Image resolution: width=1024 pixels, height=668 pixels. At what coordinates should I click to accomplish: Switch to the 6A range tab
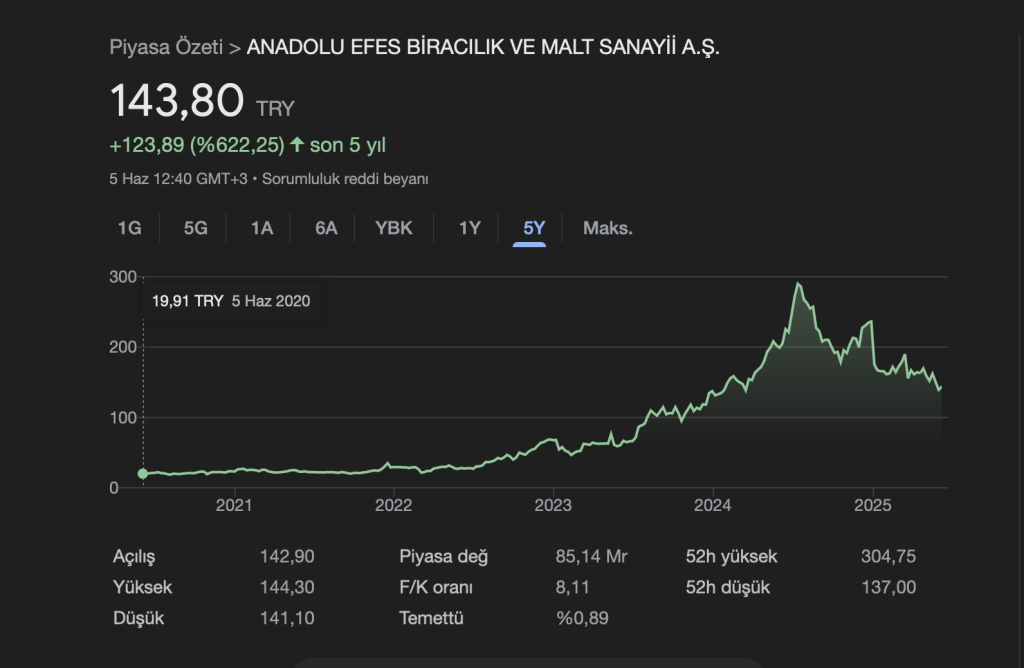tap(326, 228)
